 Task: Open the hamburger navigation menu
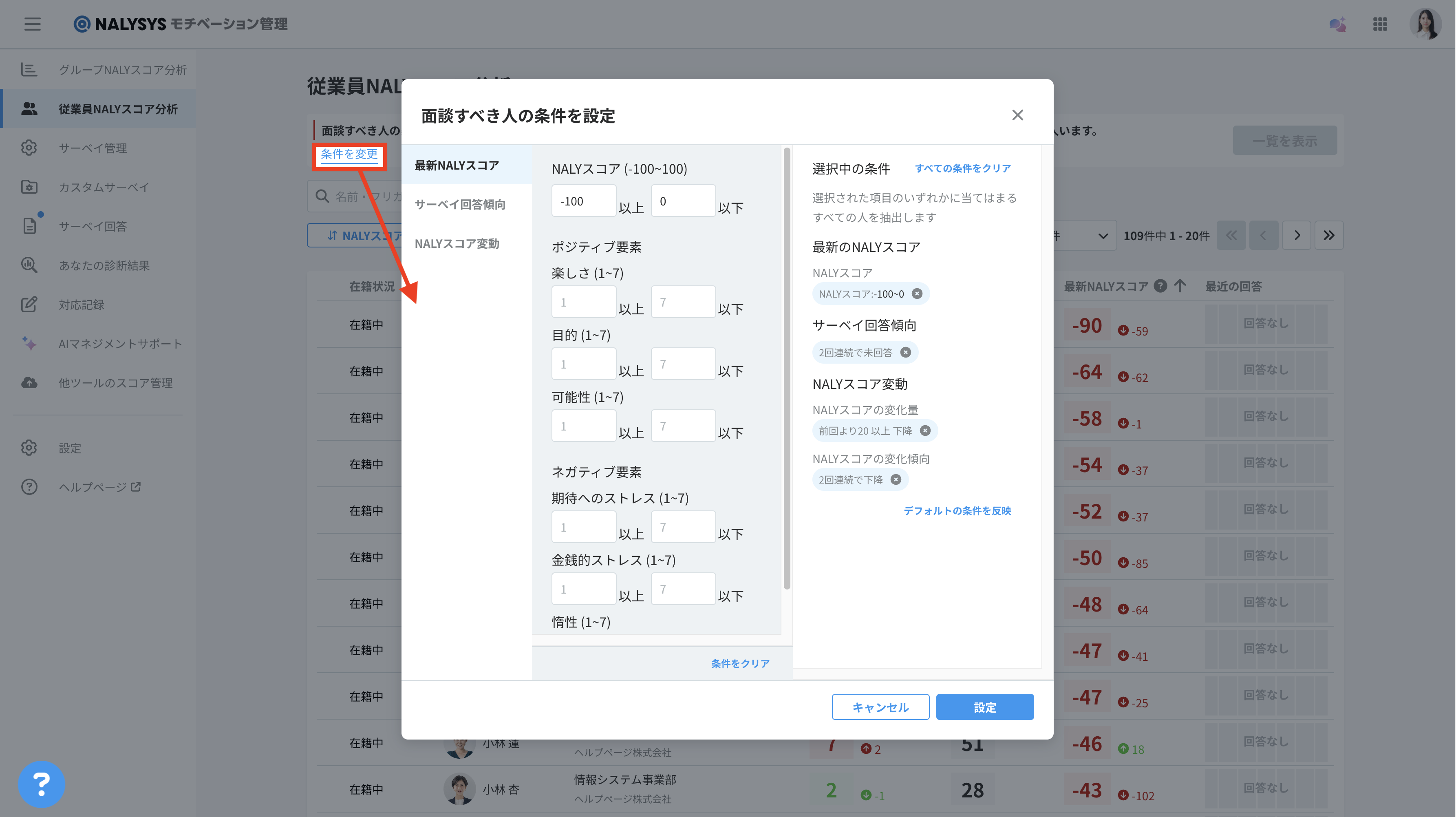pyautogui.click(x=32, y=24)
